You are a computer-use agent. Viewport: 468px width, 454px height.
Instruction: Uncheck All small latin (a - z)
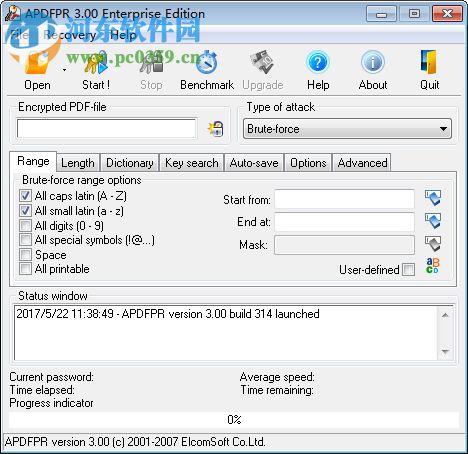coord(25,211)
